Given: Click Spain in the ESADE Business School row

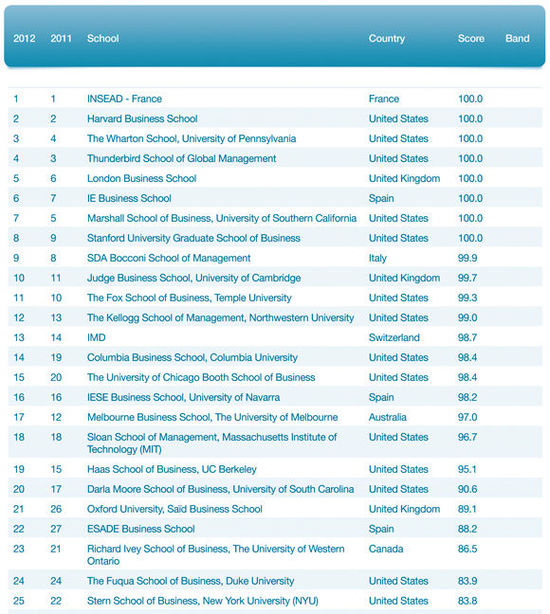Looking at the screenshot, I should pos(381,529).
